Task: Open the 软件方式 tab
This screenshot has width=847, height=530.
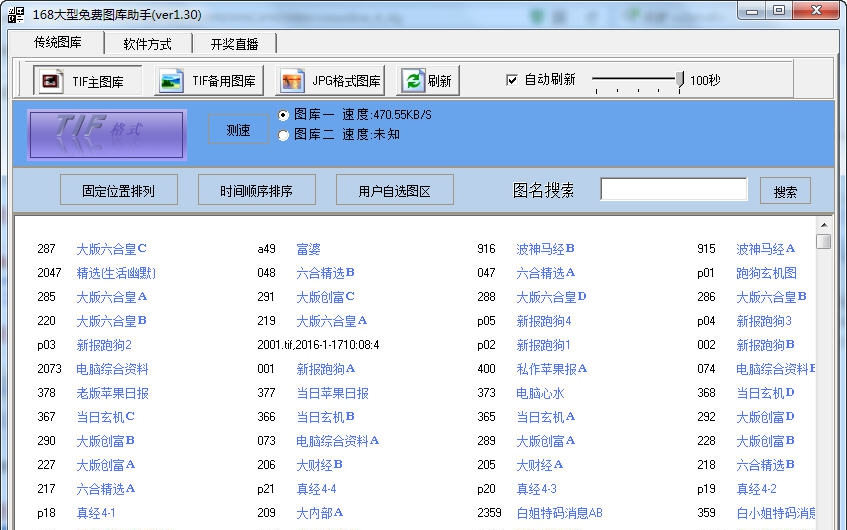Action: coord(147,44)
